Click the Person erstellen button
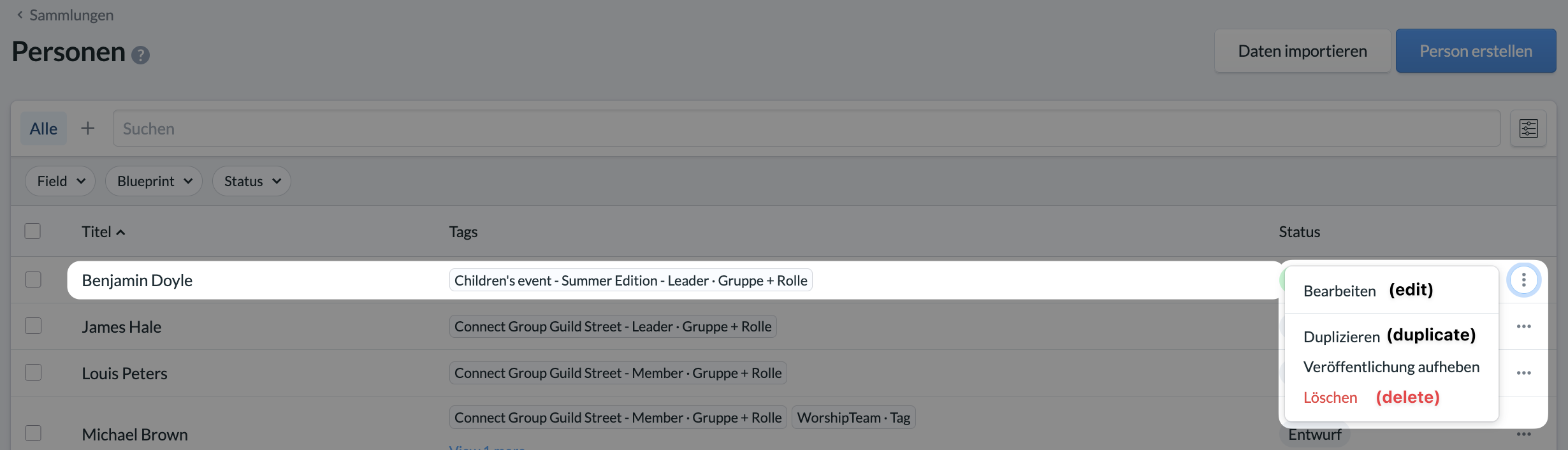1568x450 pixels. (x=1476, y=51)
